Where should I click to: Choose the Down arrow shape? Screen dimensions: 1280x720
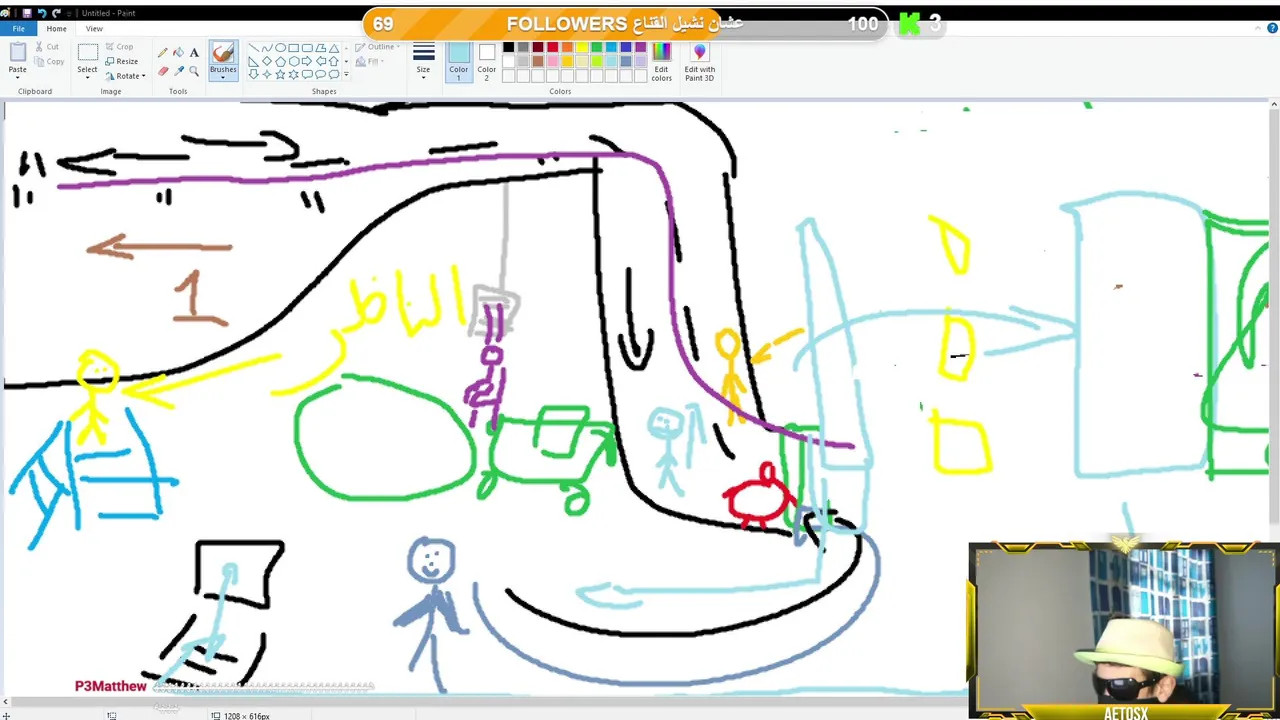click(253, 74)
